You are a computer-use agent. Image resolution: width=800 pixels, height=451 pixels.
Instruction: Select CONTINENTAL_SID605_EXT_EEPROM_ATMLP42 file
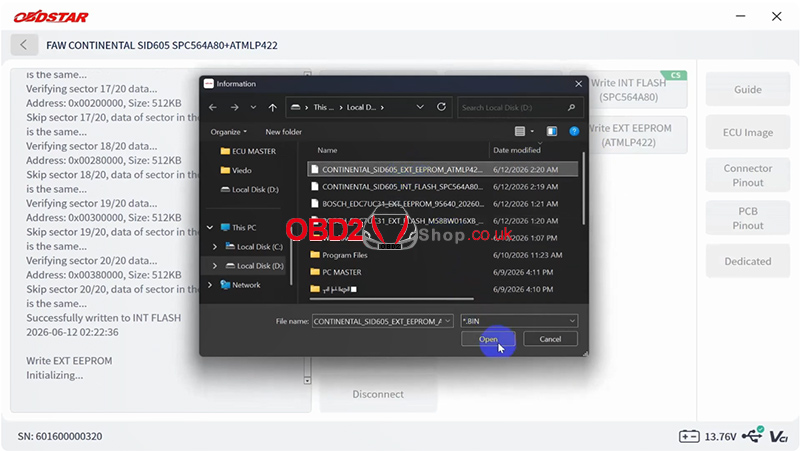[443, 169]
